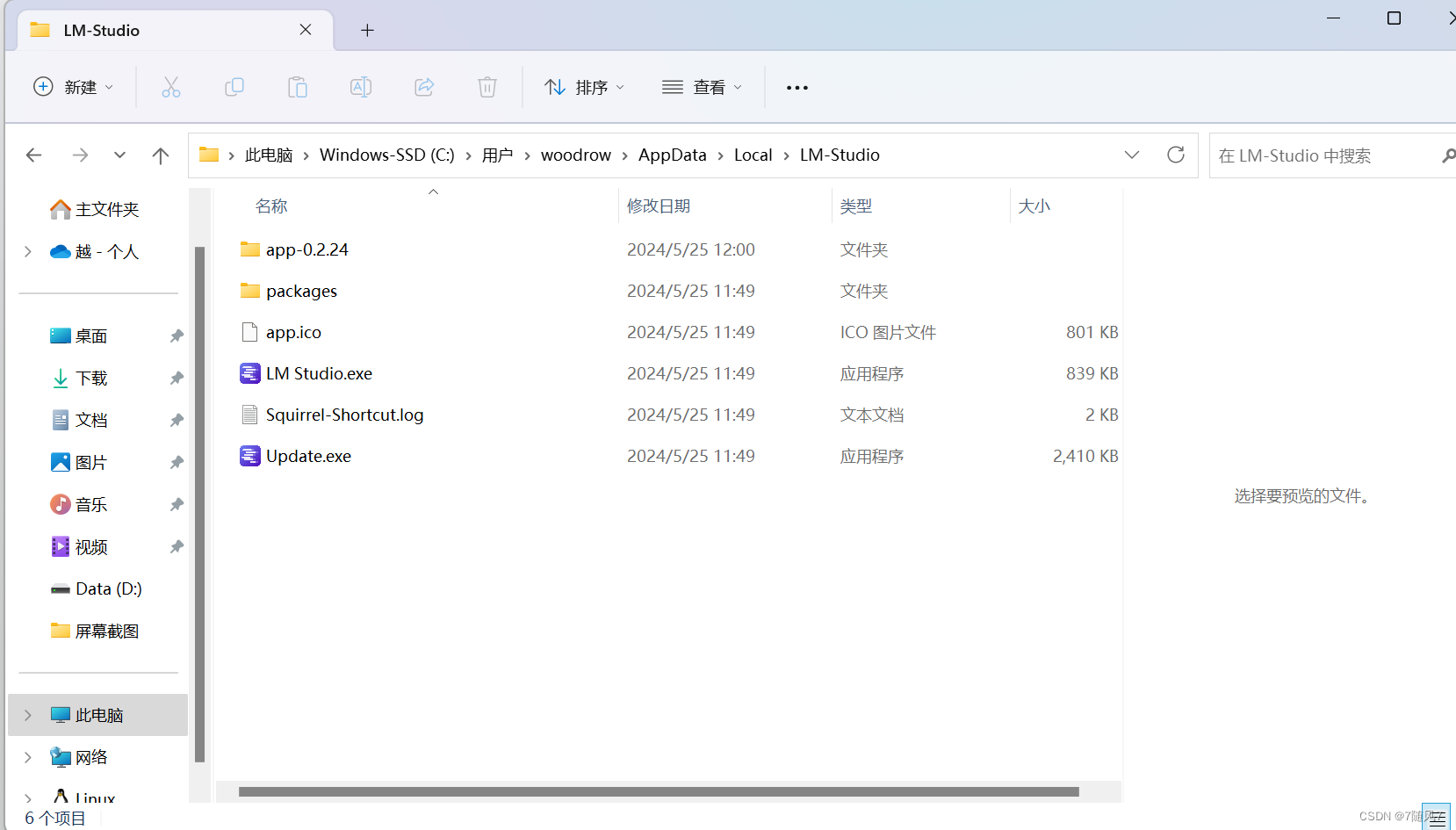1456x830 pixels.
Task: Click AppData in the breadcrumb path
Action: (x=673, y=155)
